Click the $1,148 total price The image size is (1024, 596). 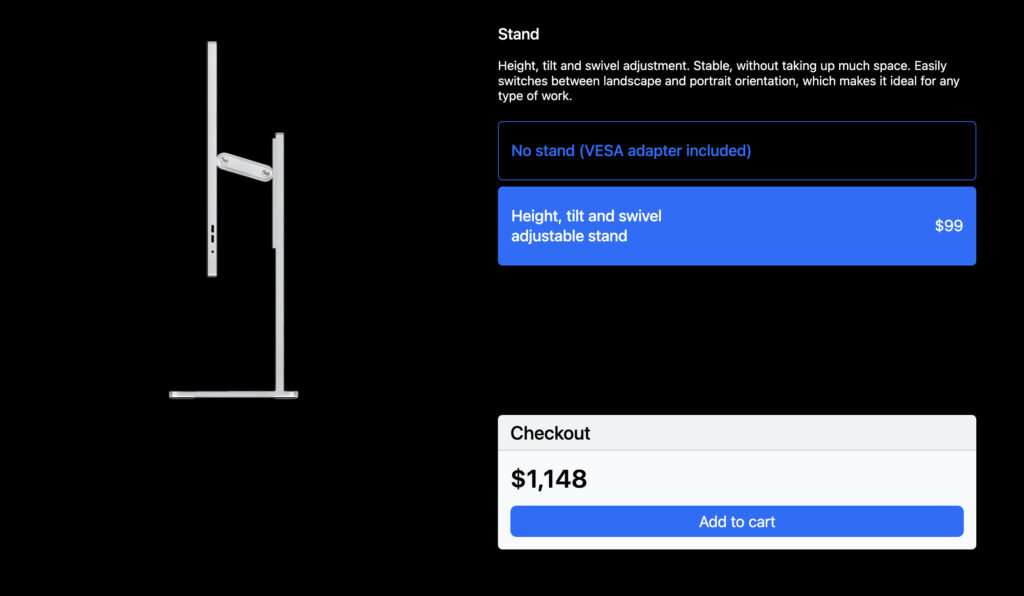click(x=549, y=479)
